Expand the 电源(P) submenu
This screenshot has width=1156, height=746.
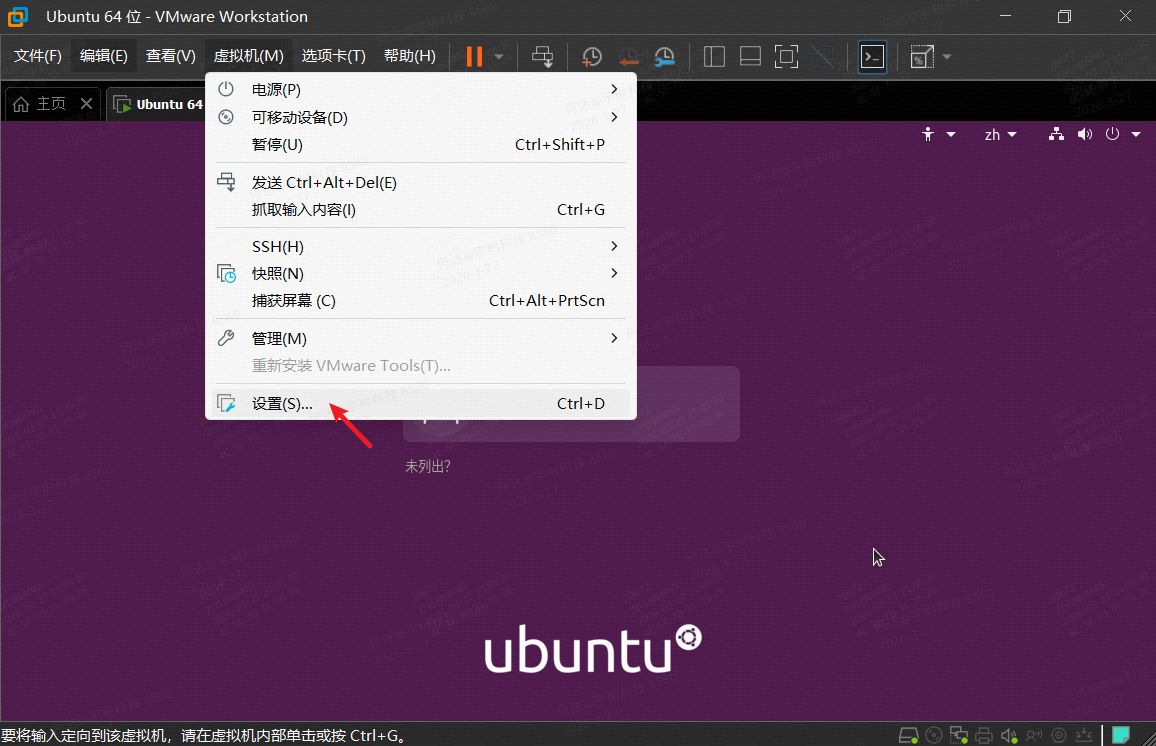tap(421, 89)
